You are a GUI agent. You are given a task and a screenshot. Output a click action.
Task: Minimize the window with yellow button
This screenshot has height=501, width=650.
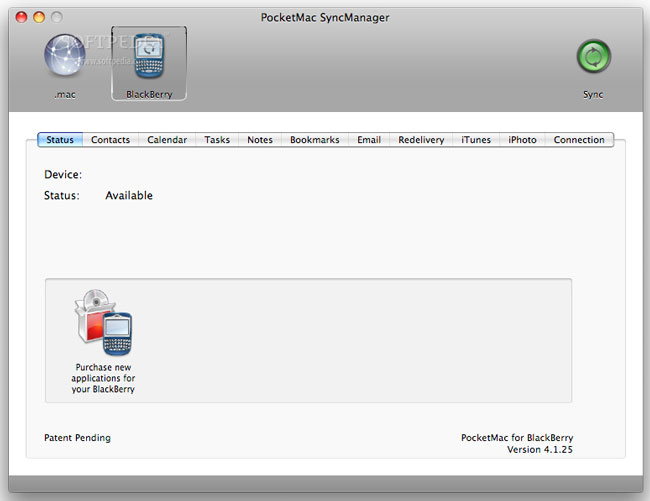(39, 17)
